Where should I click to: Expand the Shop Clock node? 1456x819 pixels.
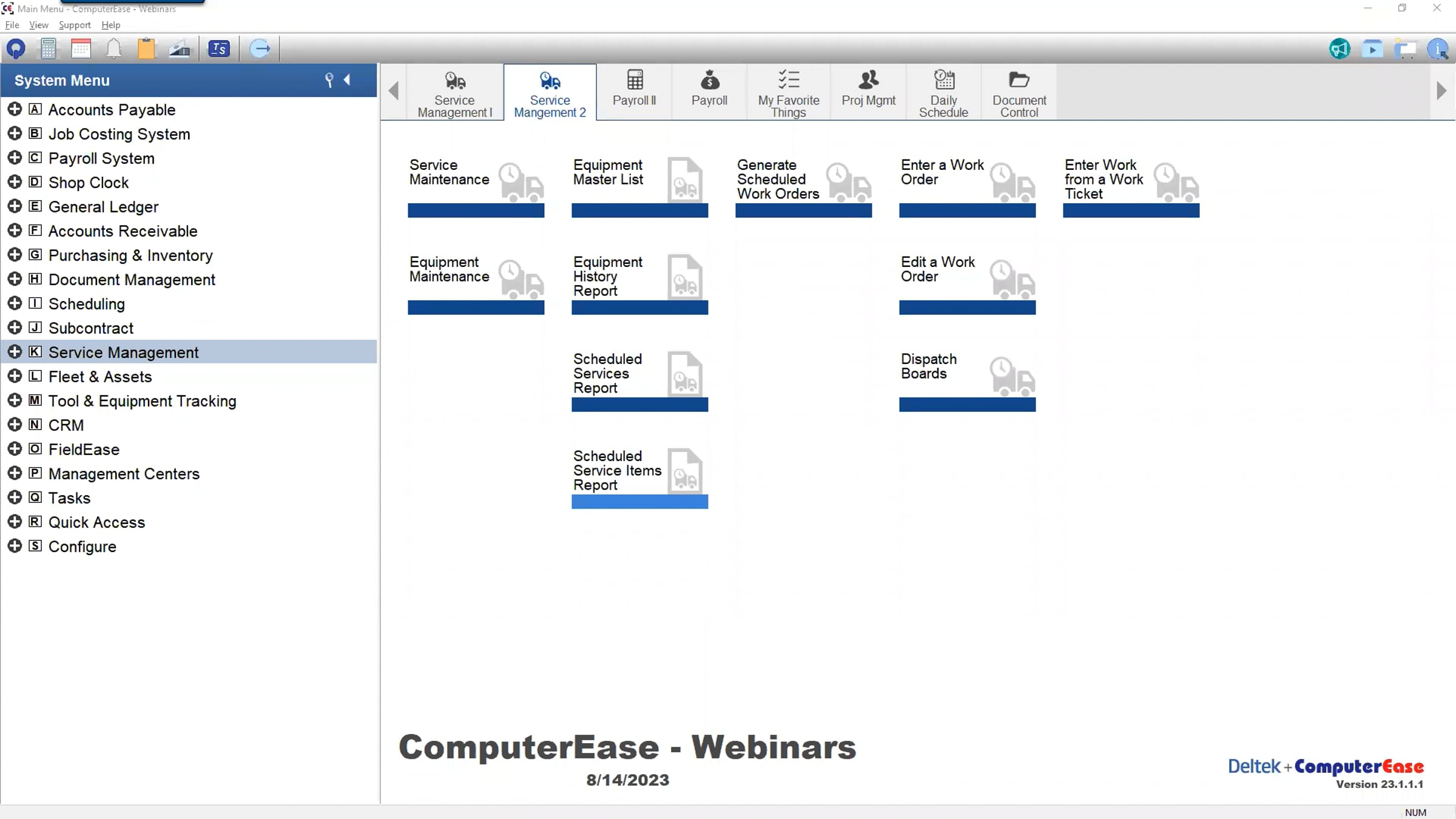tap(15, 182)
